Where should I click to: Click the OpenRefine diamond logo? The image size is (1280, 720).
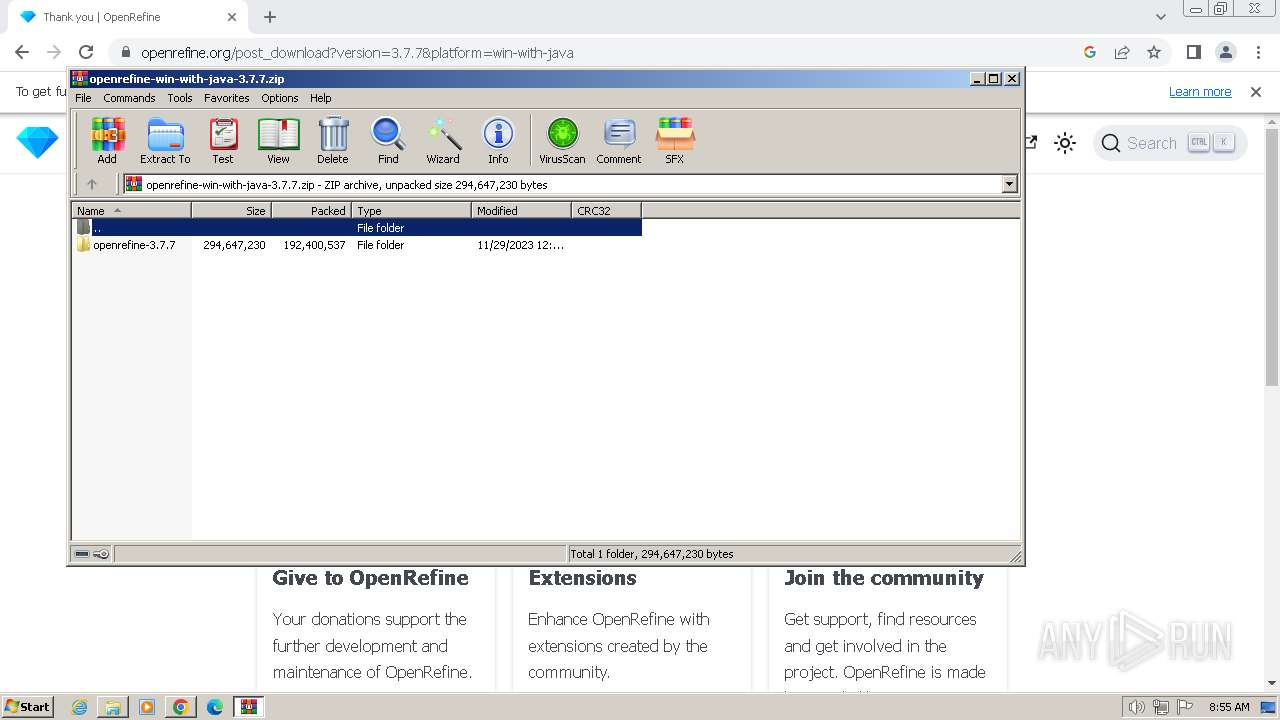point(37,143)
